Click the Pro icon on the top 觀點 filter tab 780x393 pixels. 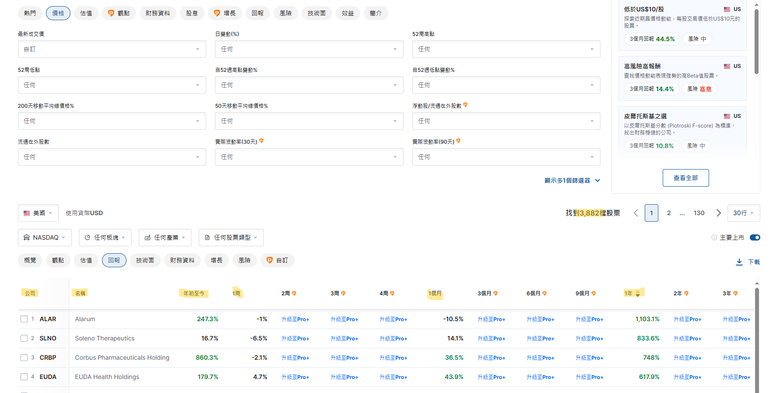click(x=111, y=13)
